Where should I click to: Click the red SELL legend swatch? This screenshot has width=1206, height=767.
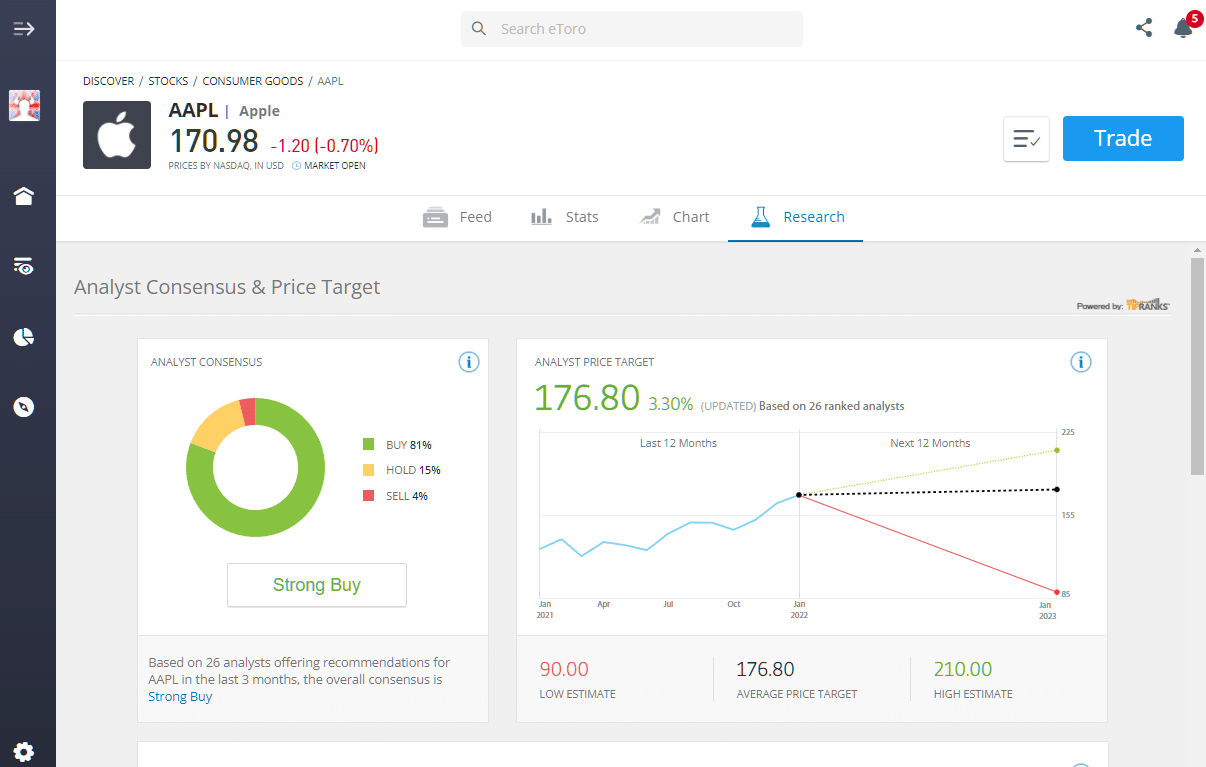coord(368,496)
